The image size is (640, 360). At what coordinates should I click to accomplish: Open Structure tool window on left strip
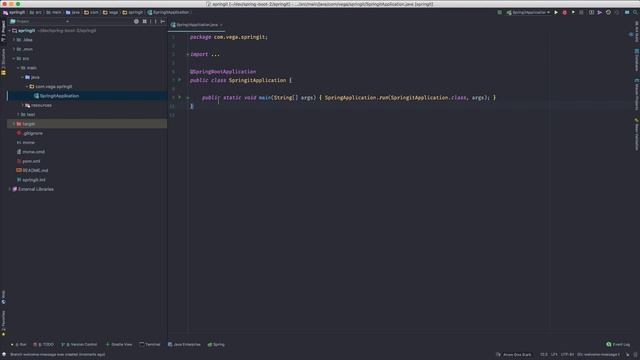[4, 61]
